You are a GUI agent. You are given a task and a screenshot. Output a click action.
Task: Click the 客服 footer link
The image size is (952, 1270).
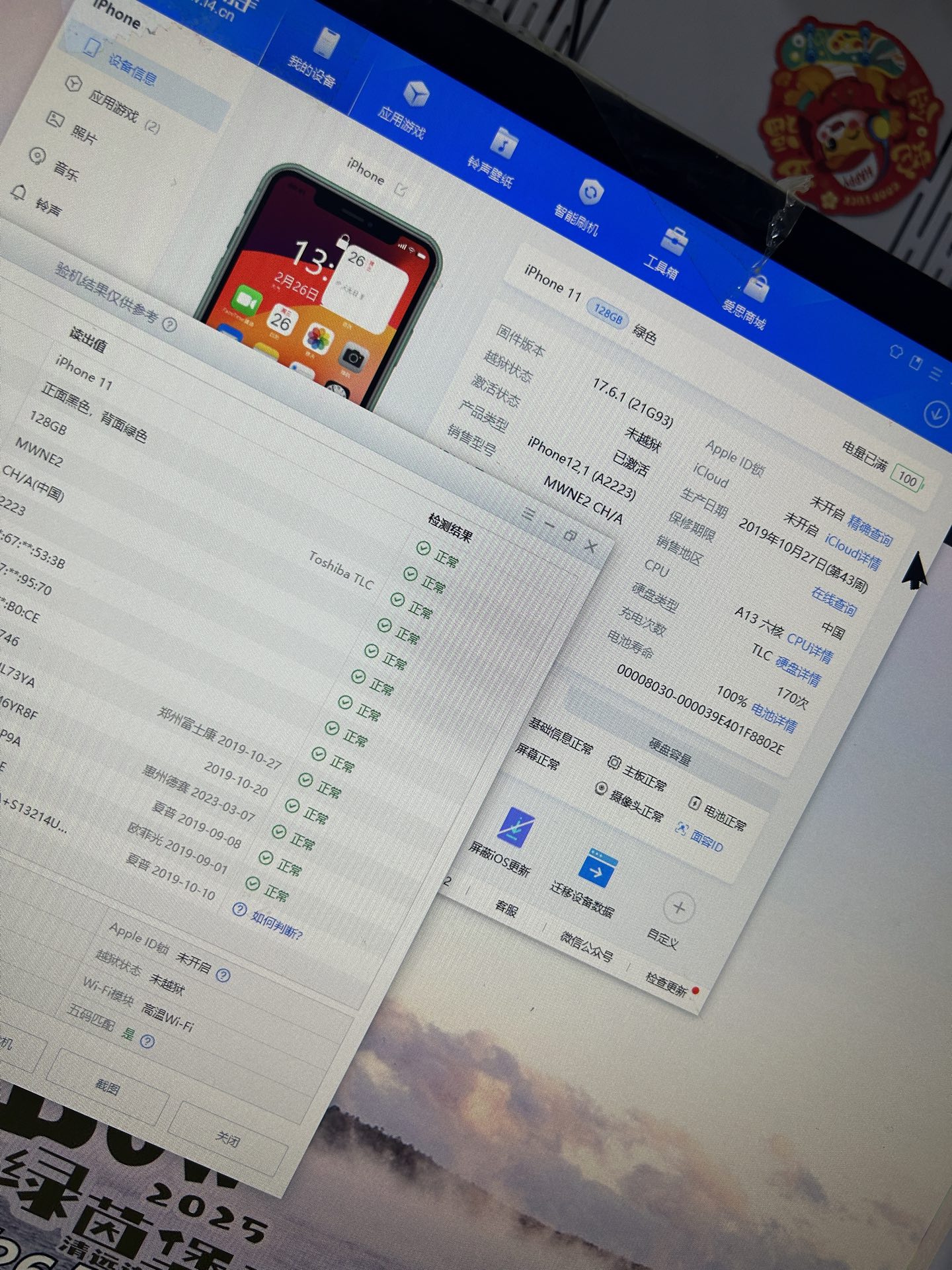point(506,908)
